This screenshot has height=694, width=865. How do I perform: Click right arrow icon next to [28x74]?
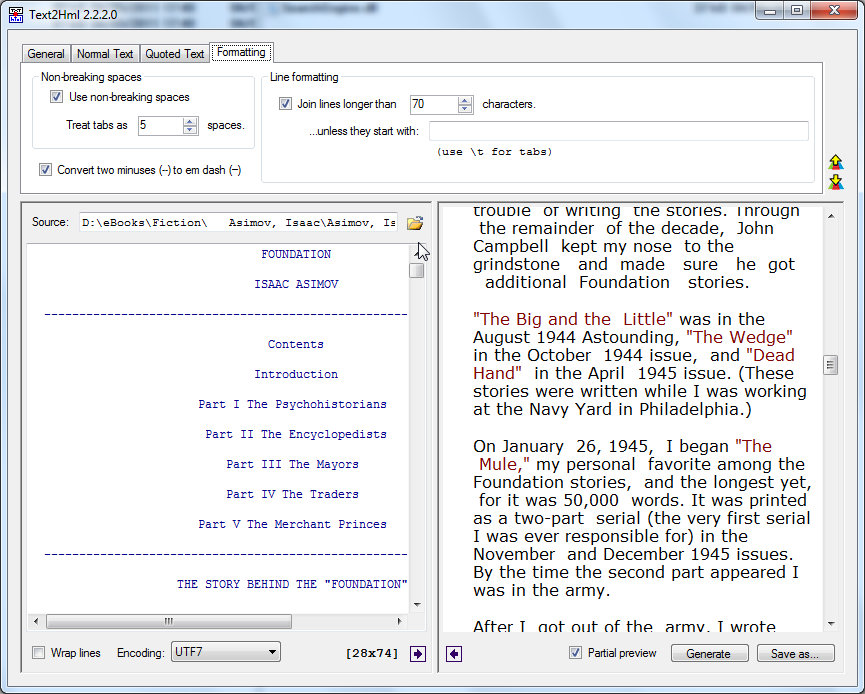point(418,654)
